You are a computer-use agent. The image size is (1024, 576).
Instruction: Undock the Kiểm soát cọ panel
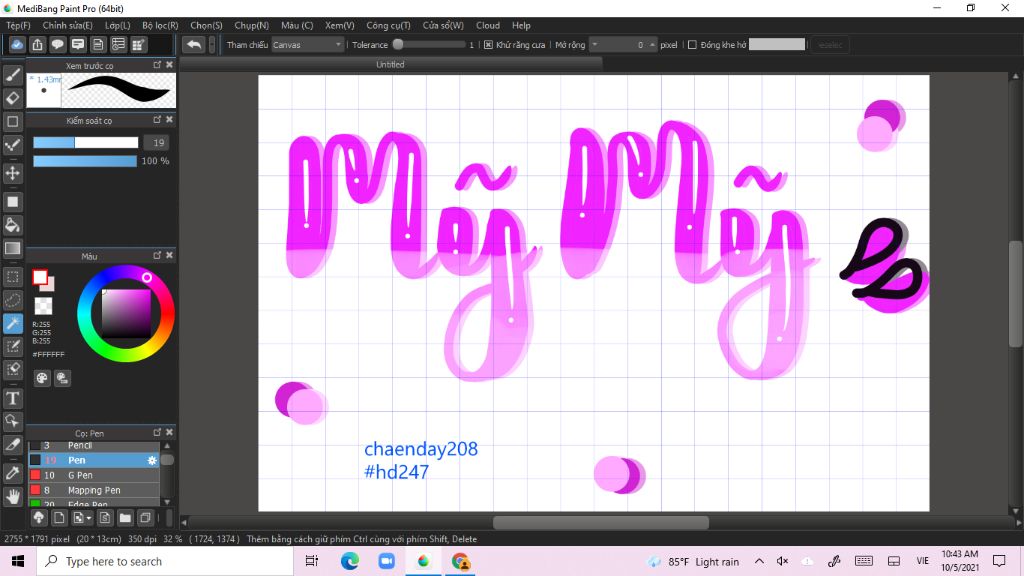pyautogui.click(x=157, y=120)
